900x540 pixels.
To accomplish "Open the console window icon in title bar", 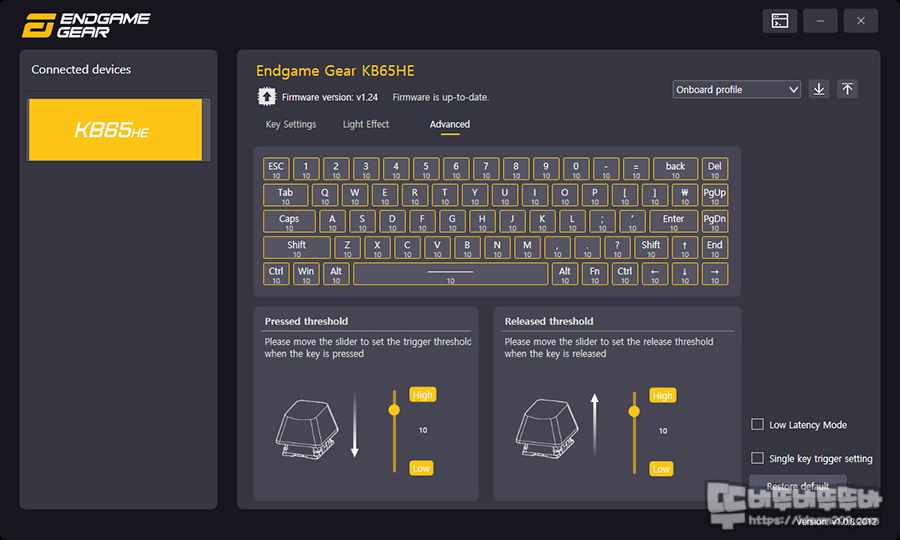I will pos(779,21).
